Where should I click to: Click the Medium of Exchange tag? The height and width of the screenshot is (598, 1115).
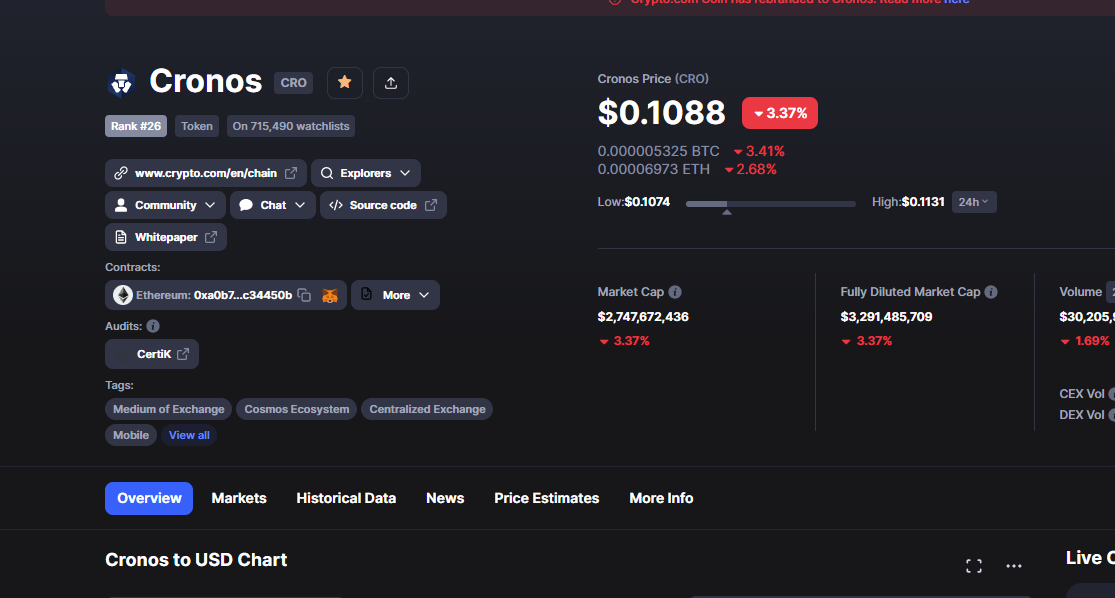point(169,409)
